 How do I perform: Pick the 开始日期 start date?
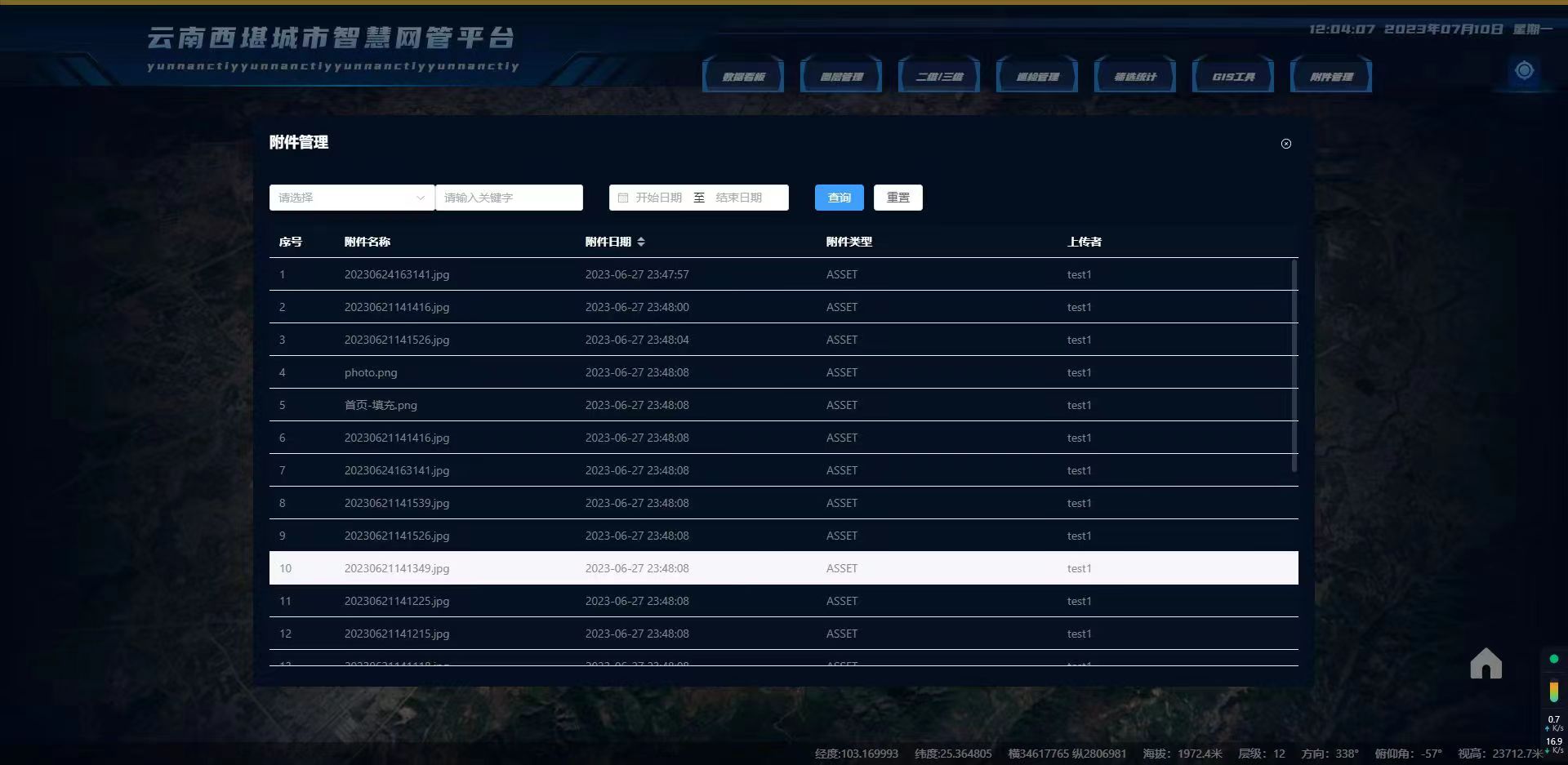point(658,198)
